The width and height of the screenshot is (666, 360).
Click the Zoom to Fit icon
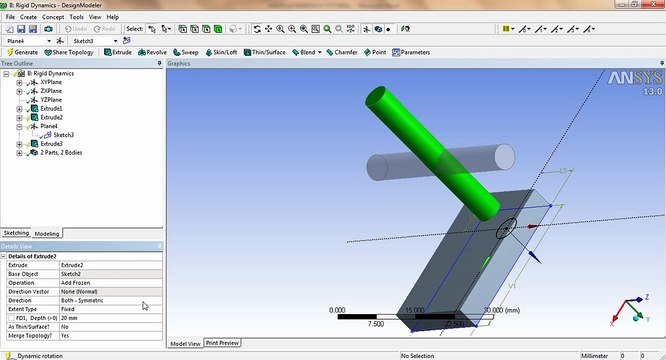coord(304,29)
